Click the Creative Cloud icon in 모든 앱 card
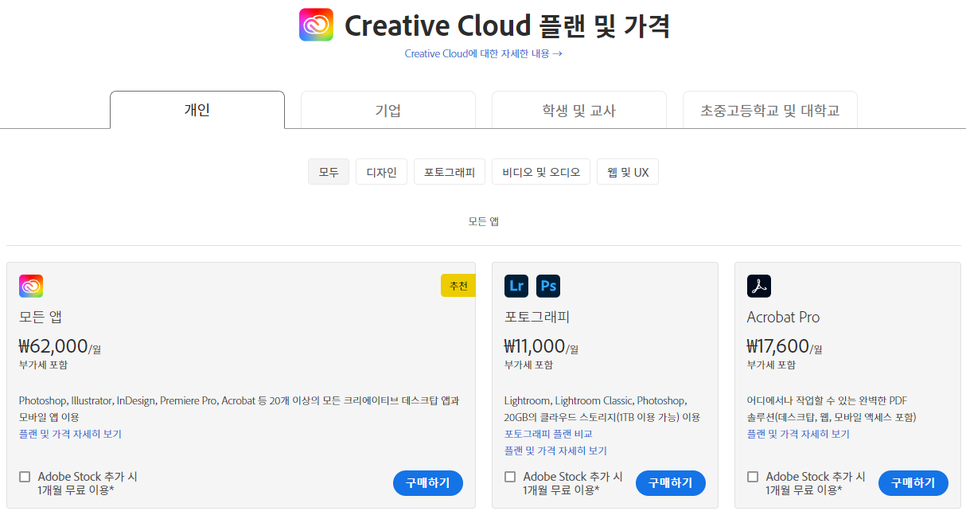 tap(31, 286)
